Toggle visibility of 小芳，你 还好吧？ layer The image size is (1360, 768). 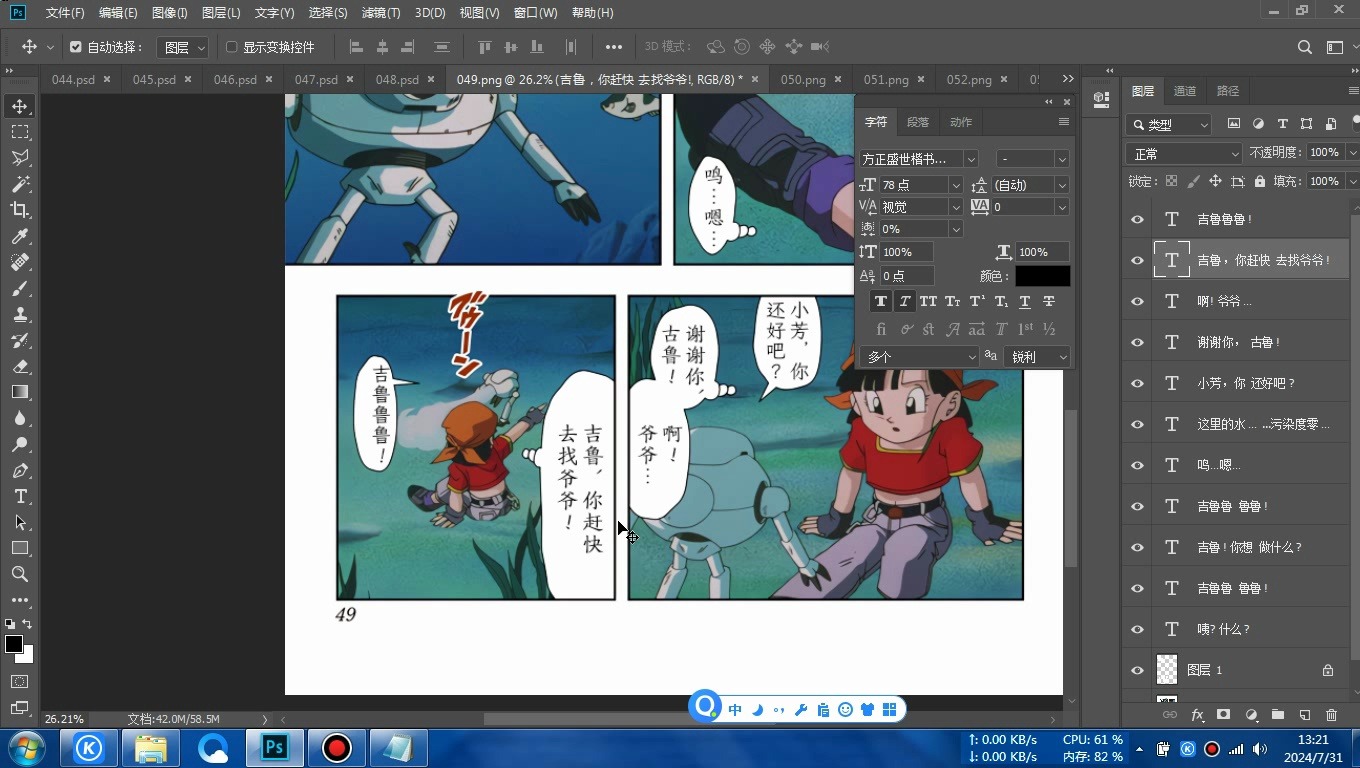(x=1137, y=383)
